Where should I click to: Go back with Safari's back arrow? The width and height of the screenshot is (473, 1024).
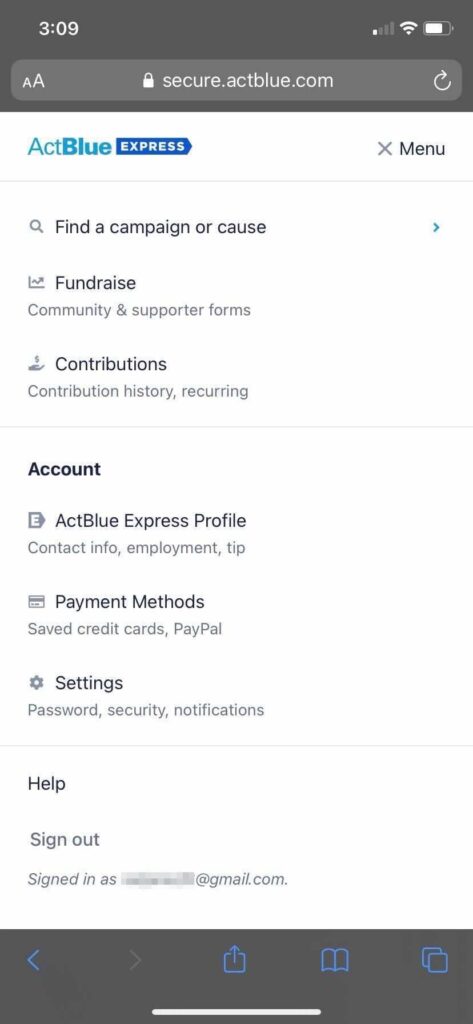(34, 960)
